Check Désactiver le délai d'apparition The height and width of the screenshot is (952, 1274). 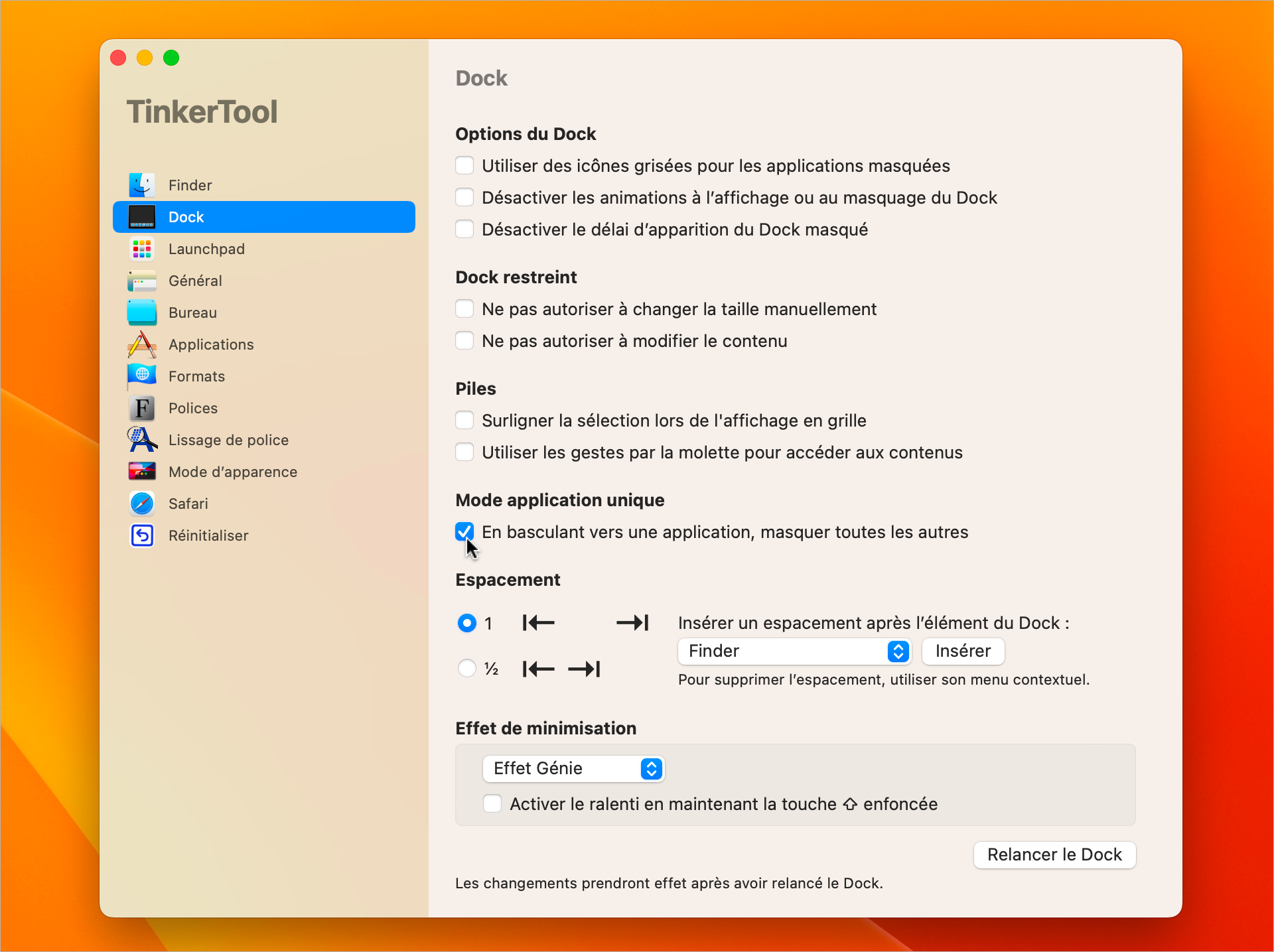tap(464, 229)
